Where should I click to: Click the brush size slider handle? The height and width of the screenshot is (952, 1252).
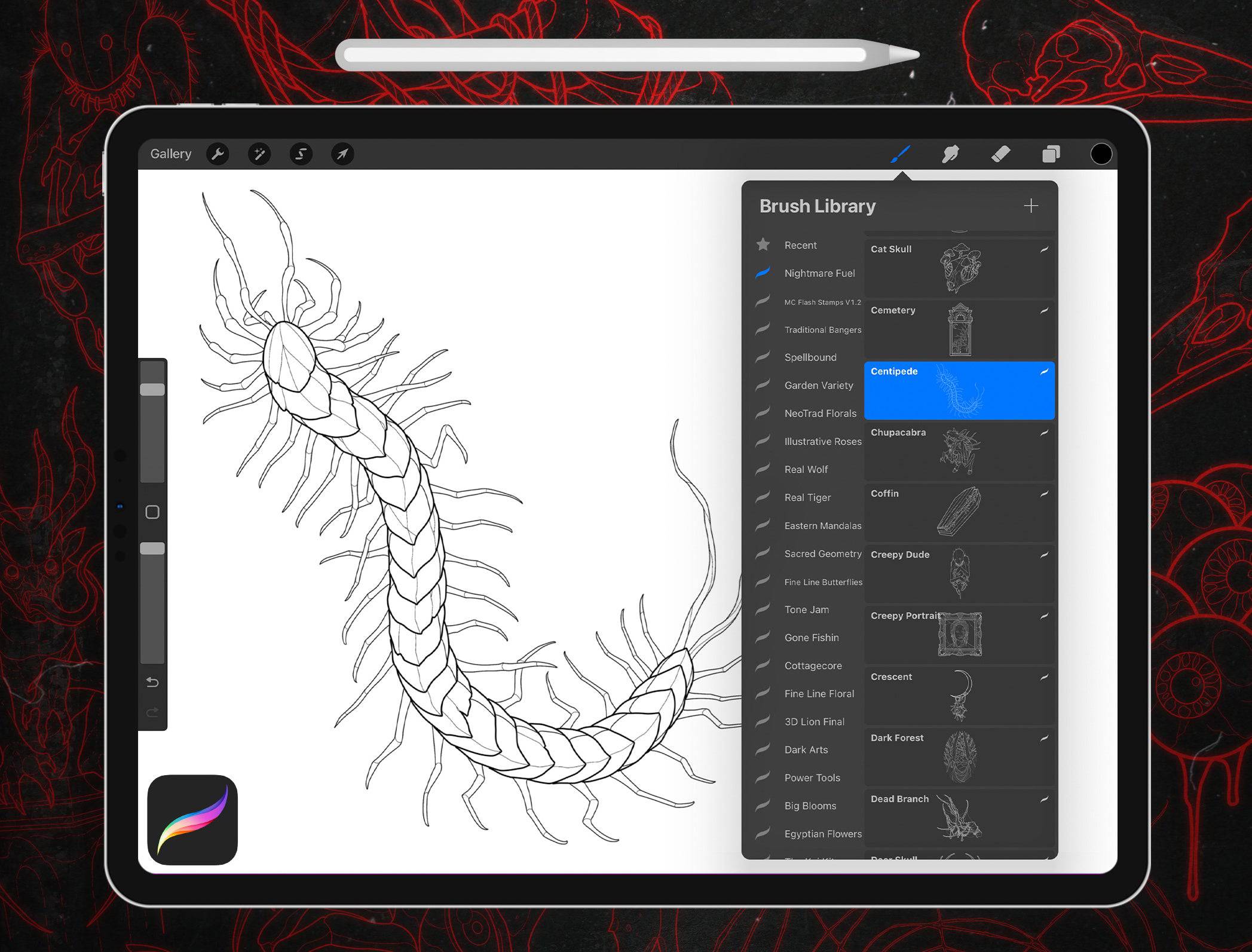click(152, 390)
